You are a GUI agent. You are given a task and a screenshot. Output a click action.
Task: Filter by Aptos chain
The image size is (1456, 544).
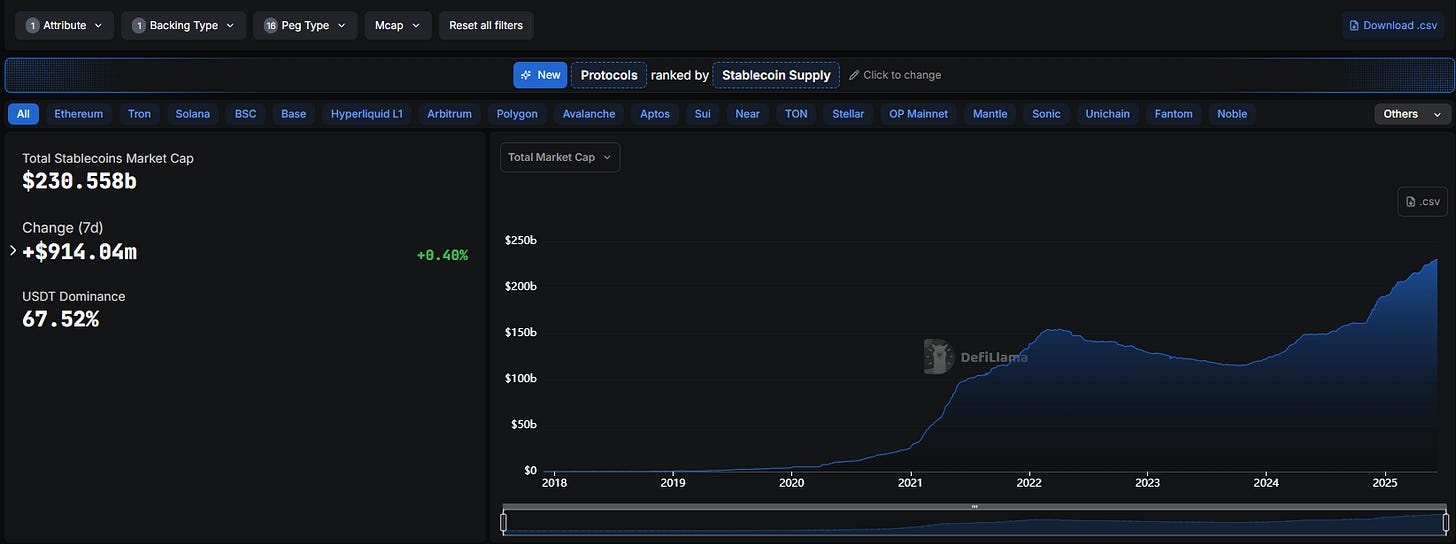click(x=655, y=114)
